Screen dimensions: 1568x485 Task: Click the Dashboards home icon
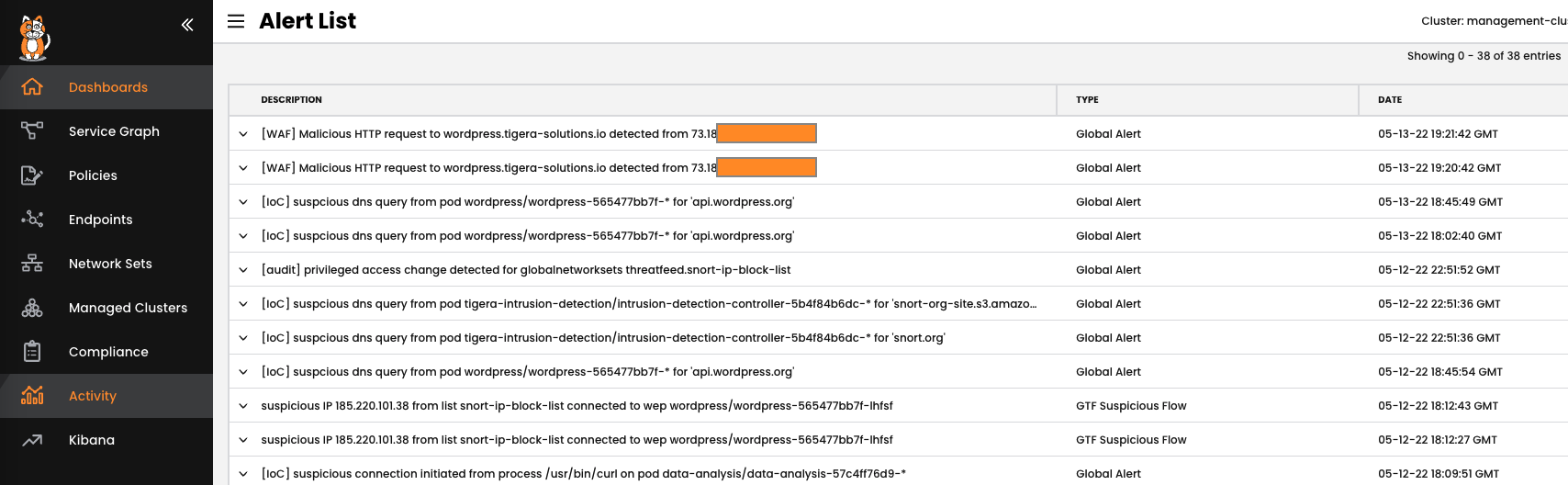click(x=32, y=87)
